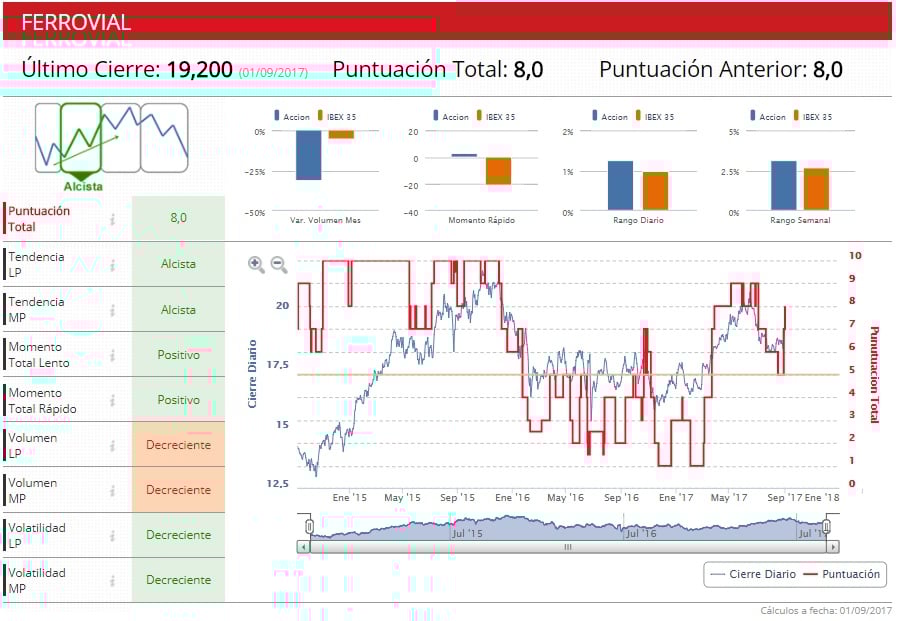Viewport: 905px width, 621px height.
Task: Toggle IBEX 35 legend in Momento Rápido chart
Action: 496,116
